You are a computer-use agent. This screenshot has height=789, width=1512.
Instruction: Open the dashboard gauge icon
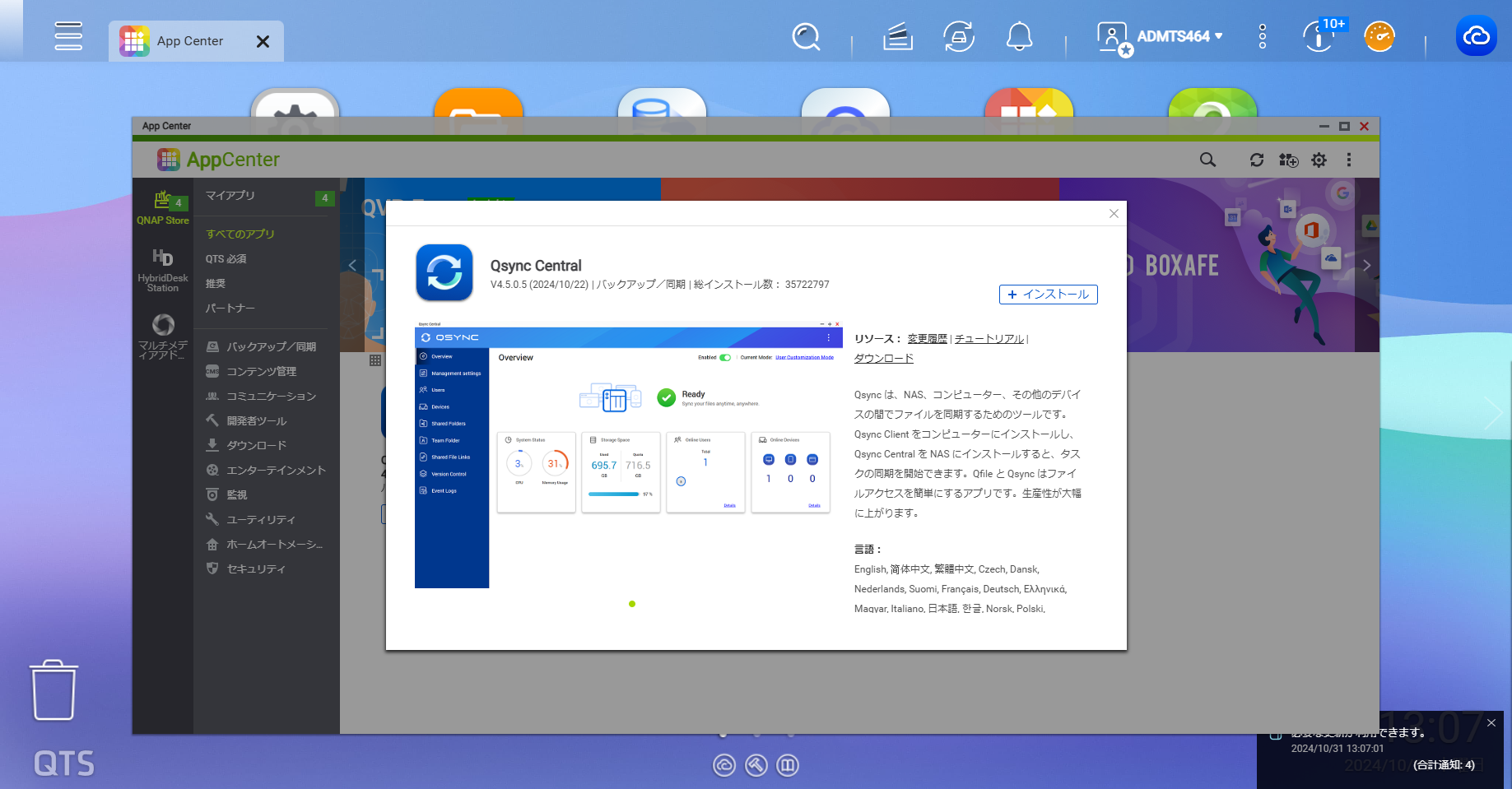pos(1379,36)
